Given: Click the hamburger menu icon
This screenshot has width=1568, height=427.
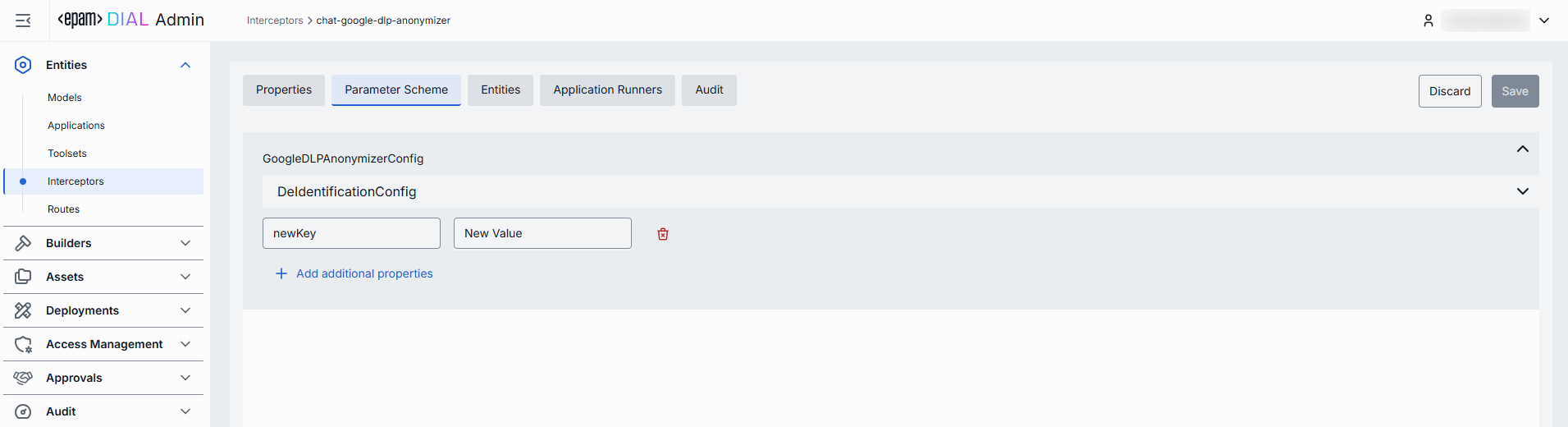Looking at the screenshot, I should click(x=23, y=21).
